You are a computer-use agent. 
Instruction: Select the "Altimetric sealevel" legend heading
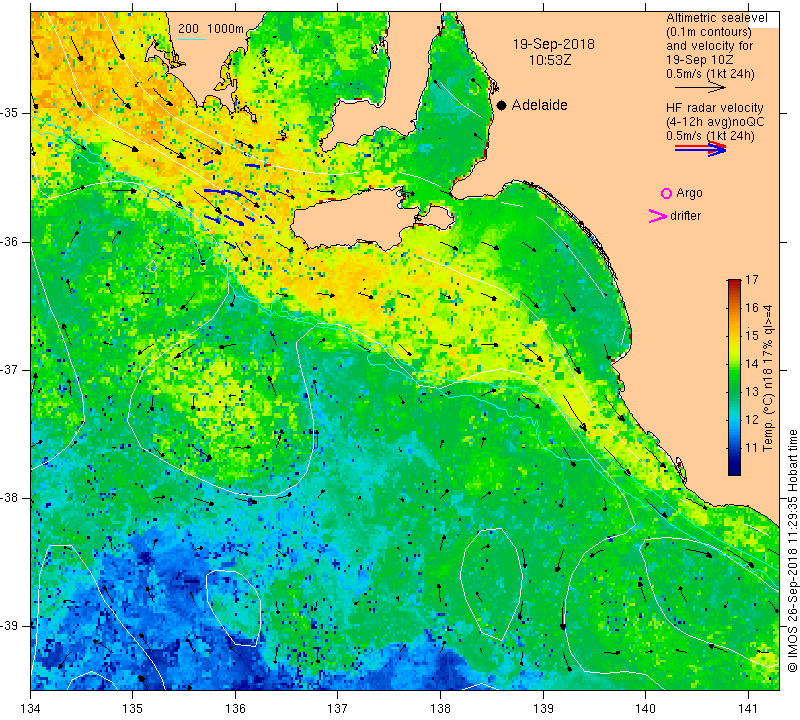[716, 18]
